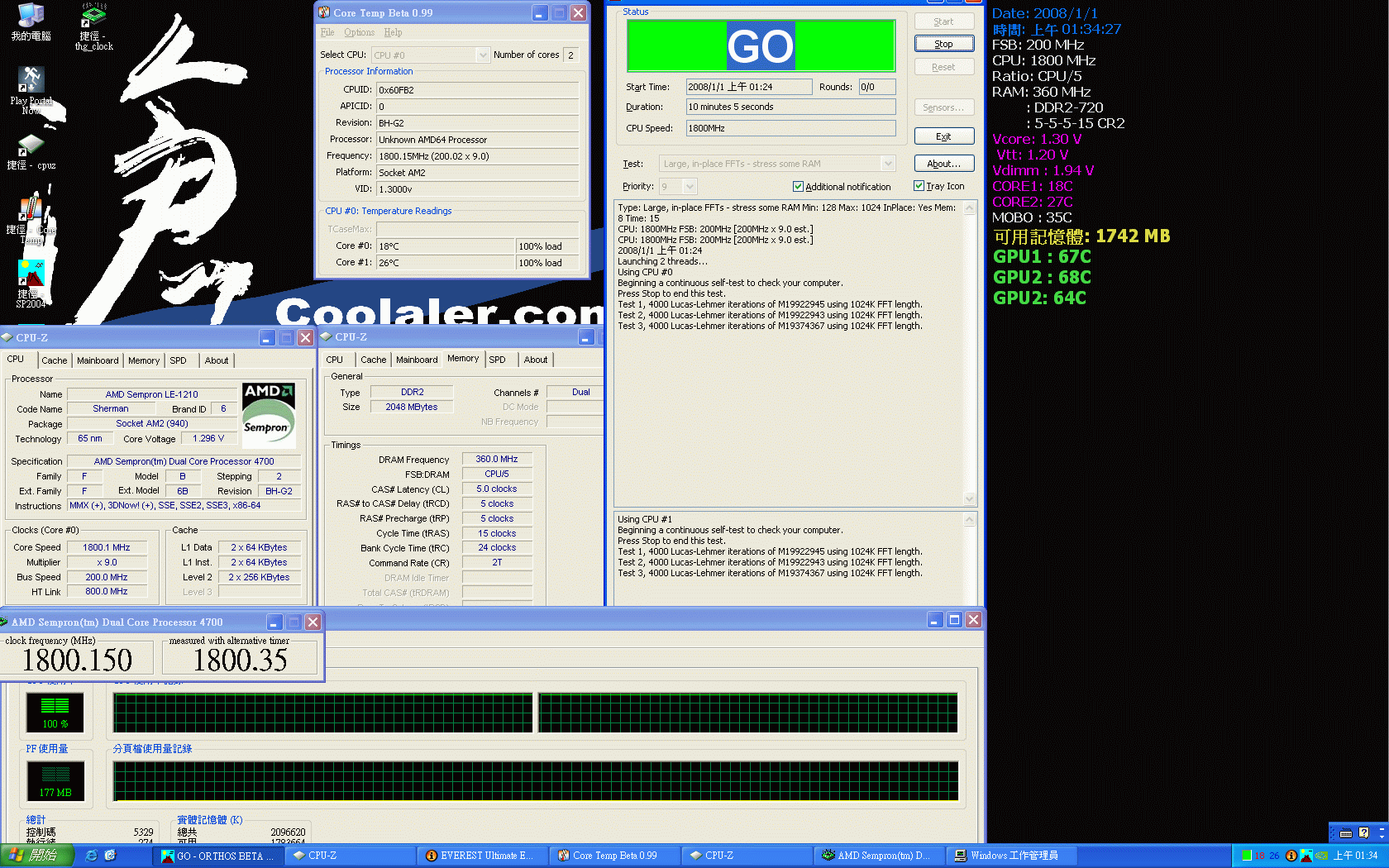Switch to Core Temp Beta 0.99 taskbar item
Screen dimensions: 1389x868
(x=613, y=856)
